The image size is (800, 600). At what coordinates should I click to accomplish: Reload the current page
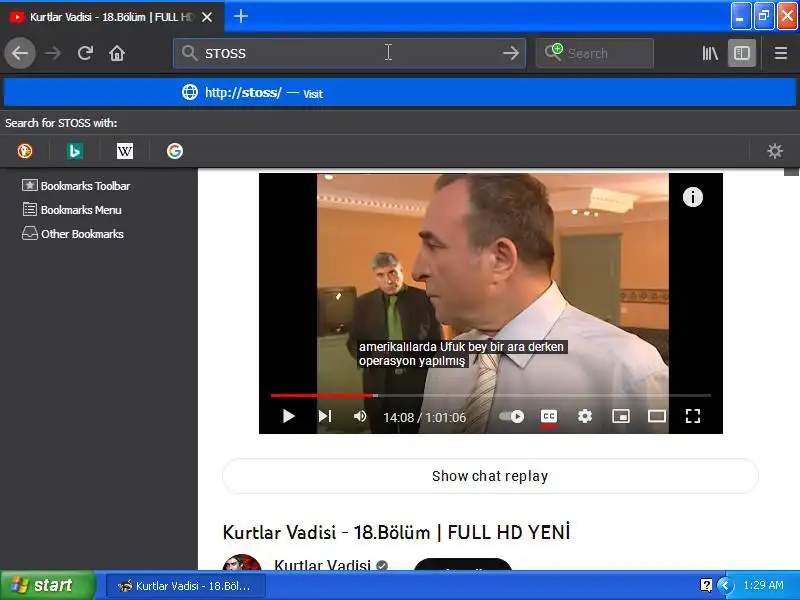(85, 53)
